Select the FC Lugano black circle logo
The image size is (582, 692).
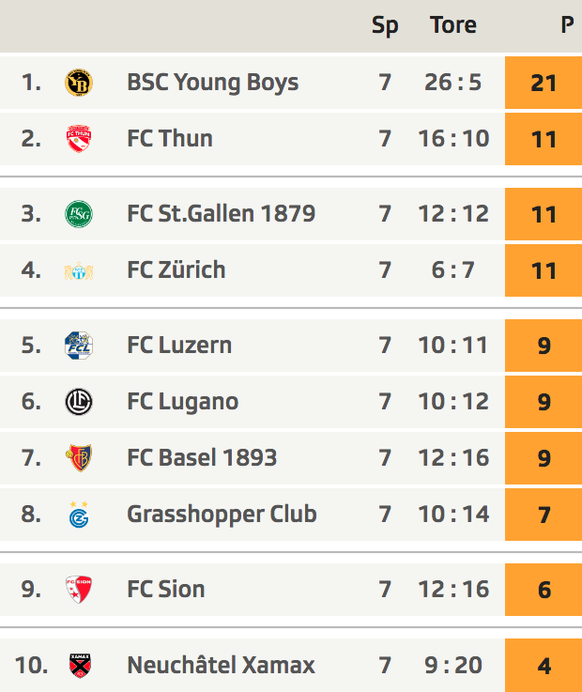79,402
